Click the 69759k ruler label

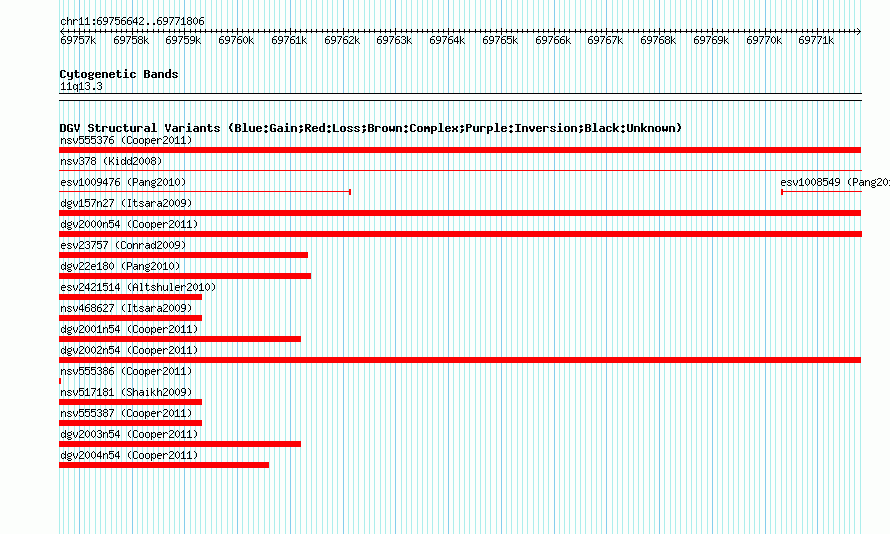(183, 40)
